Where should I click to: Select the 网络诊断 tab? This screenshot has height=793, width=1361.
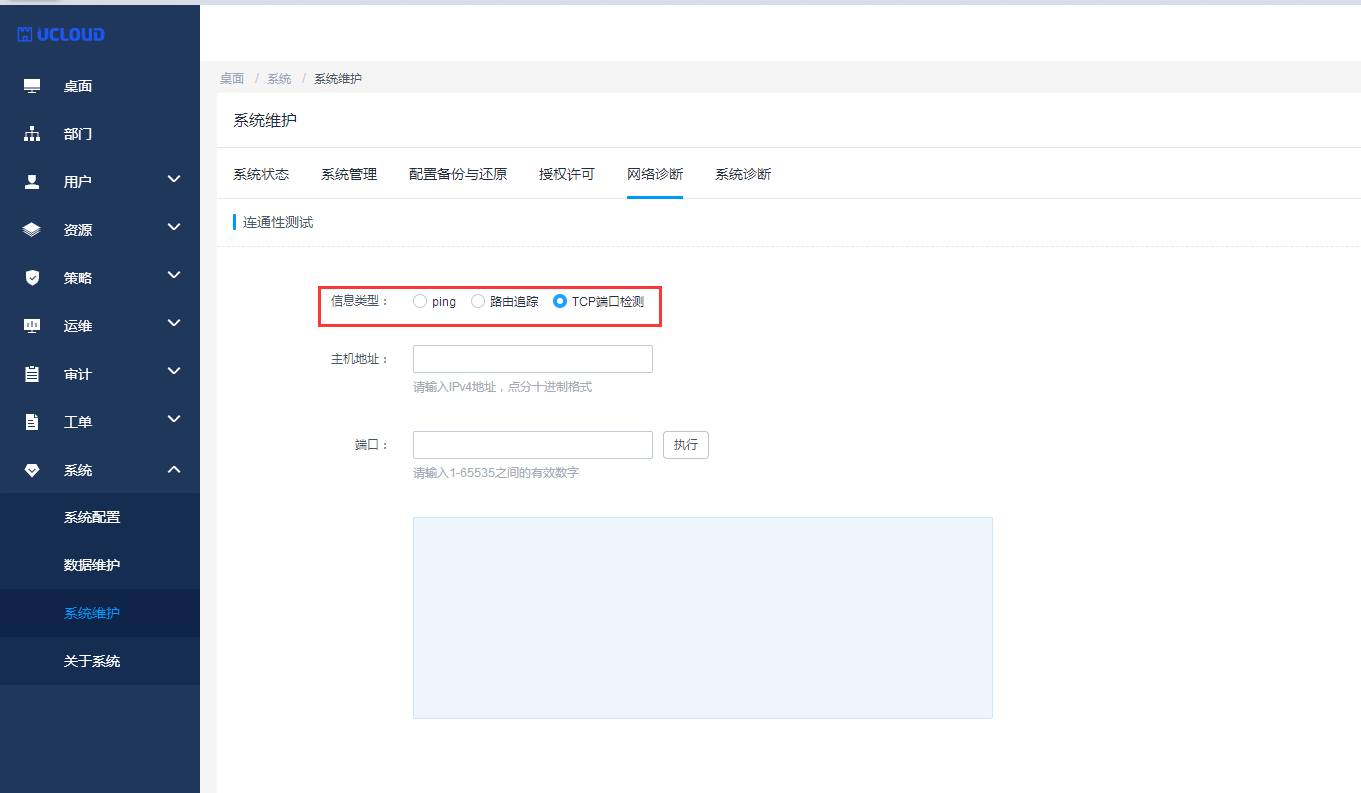(x=655, y=174)
